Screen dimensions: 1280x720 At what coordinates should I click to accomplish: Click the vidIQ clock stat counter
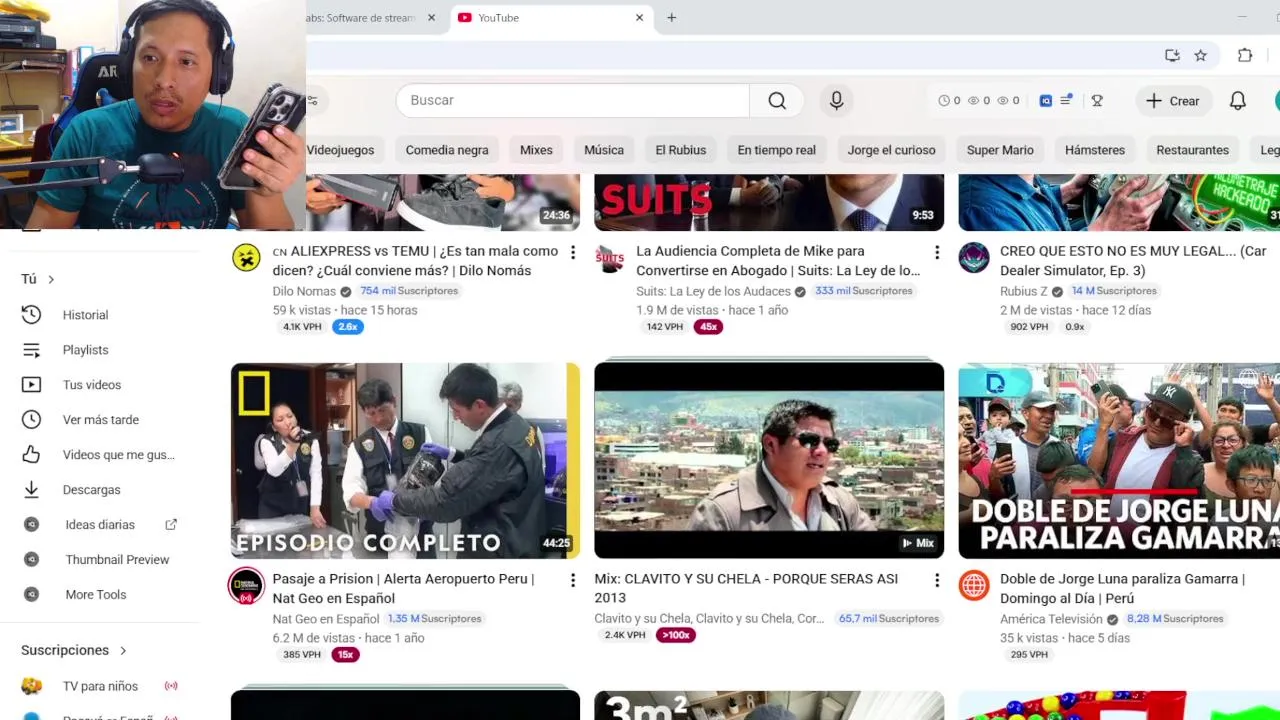pyautogui.click(x=949, y=100)
